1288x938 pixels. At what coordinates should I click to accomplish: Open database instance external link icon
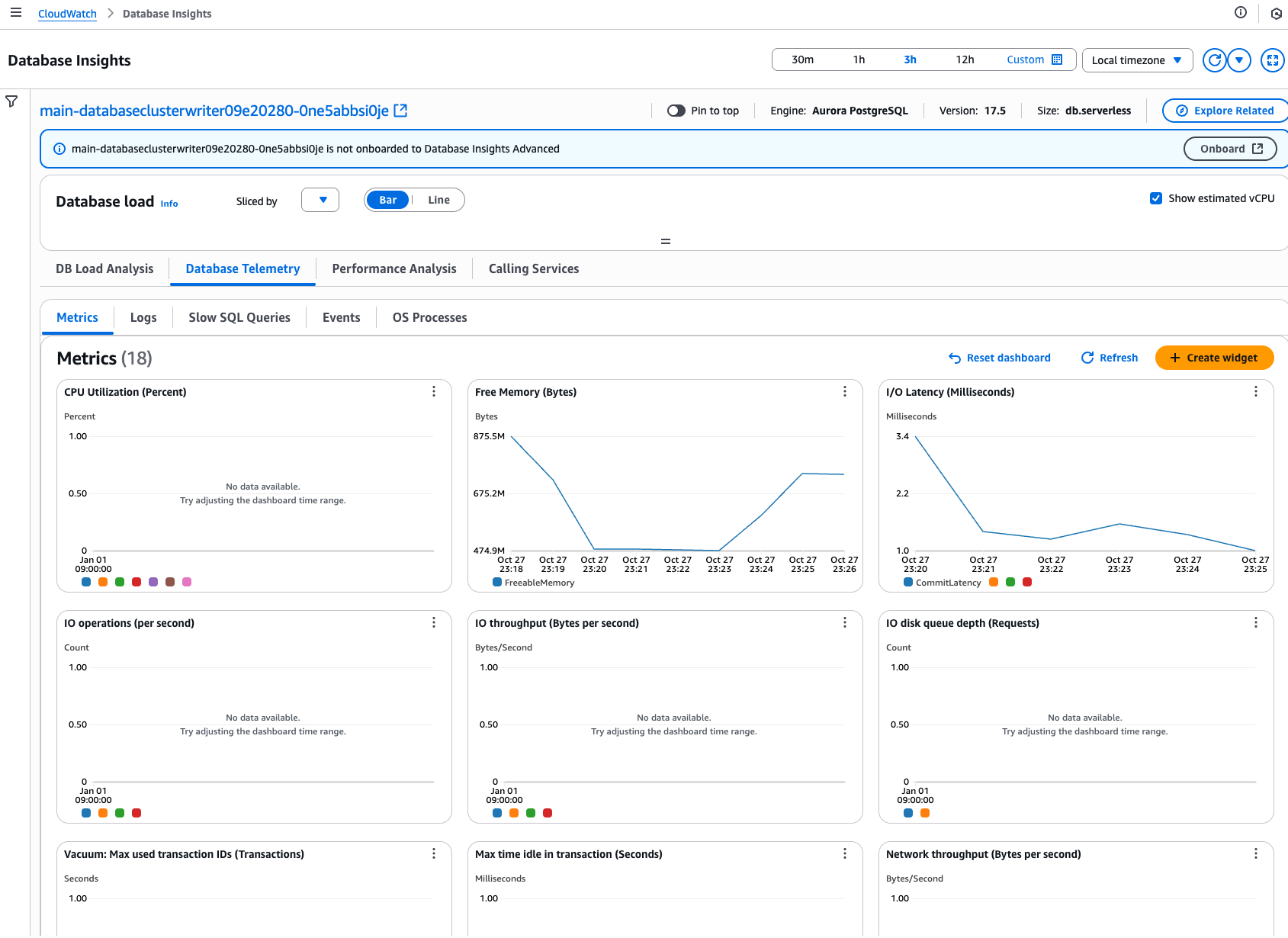[x=400, y=111]
